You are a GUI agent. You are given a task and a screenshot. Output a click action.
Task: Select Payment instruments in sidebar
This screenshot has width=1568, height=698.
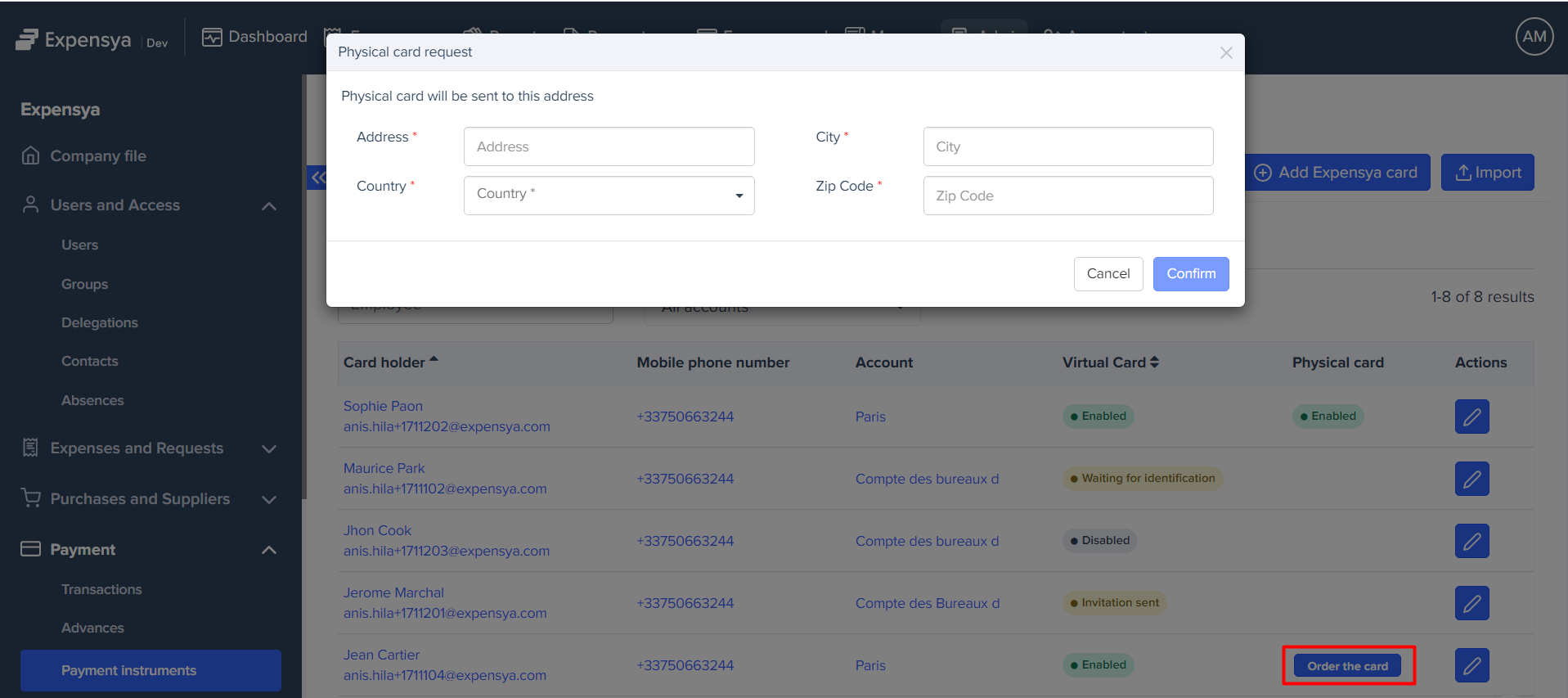151,670
